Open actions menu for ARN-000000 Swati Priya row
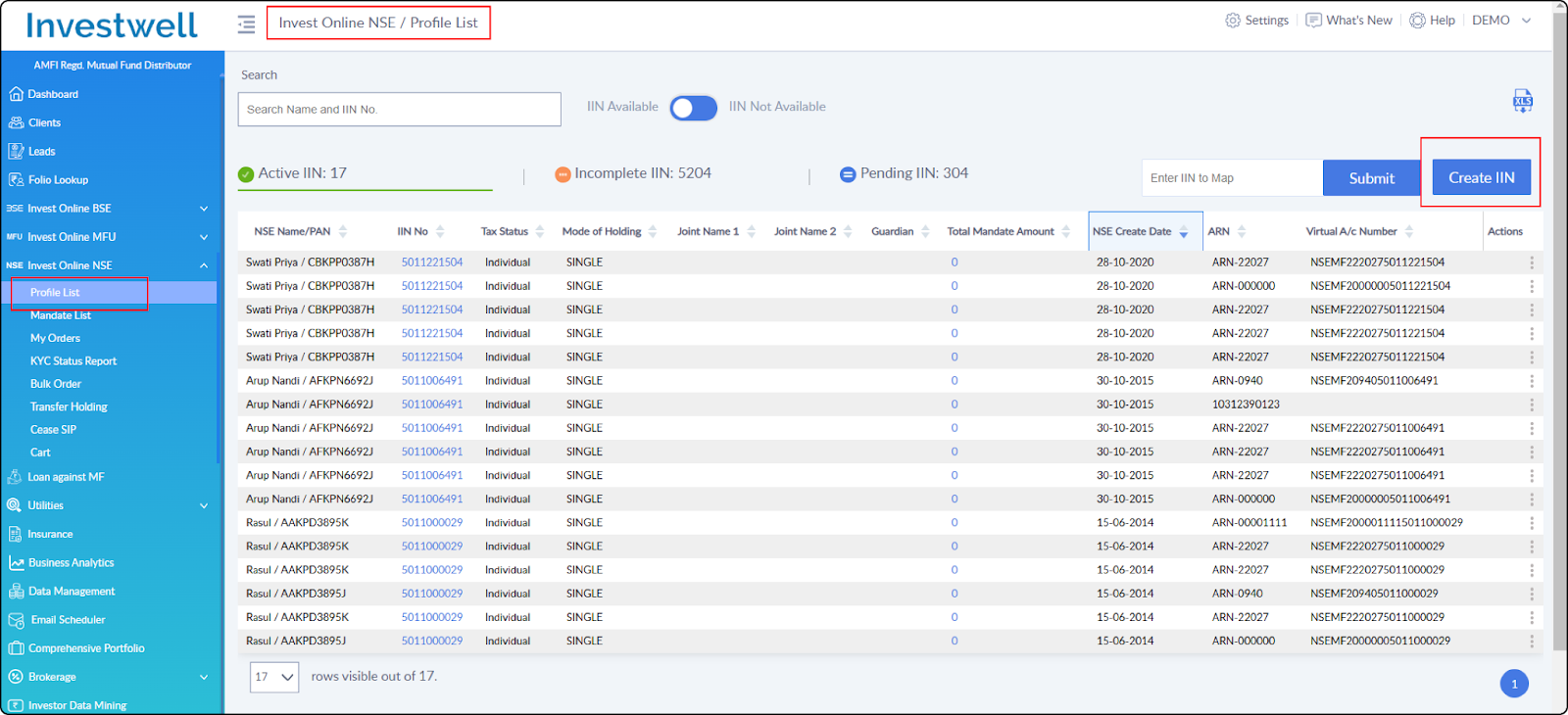 click(x=1532, y=286)
